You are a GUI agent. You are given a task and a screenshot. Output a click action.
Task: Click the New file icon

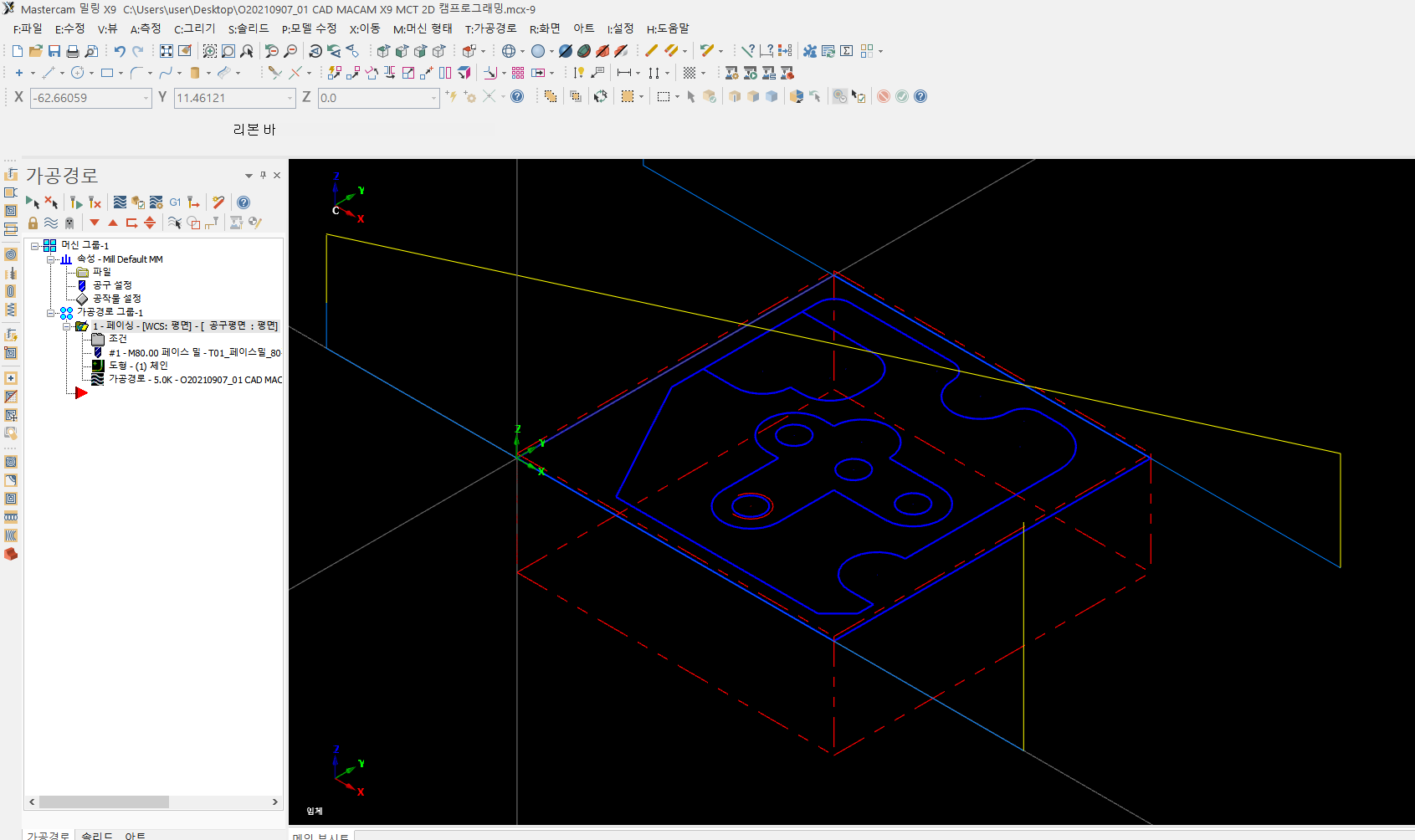(17, 51)
